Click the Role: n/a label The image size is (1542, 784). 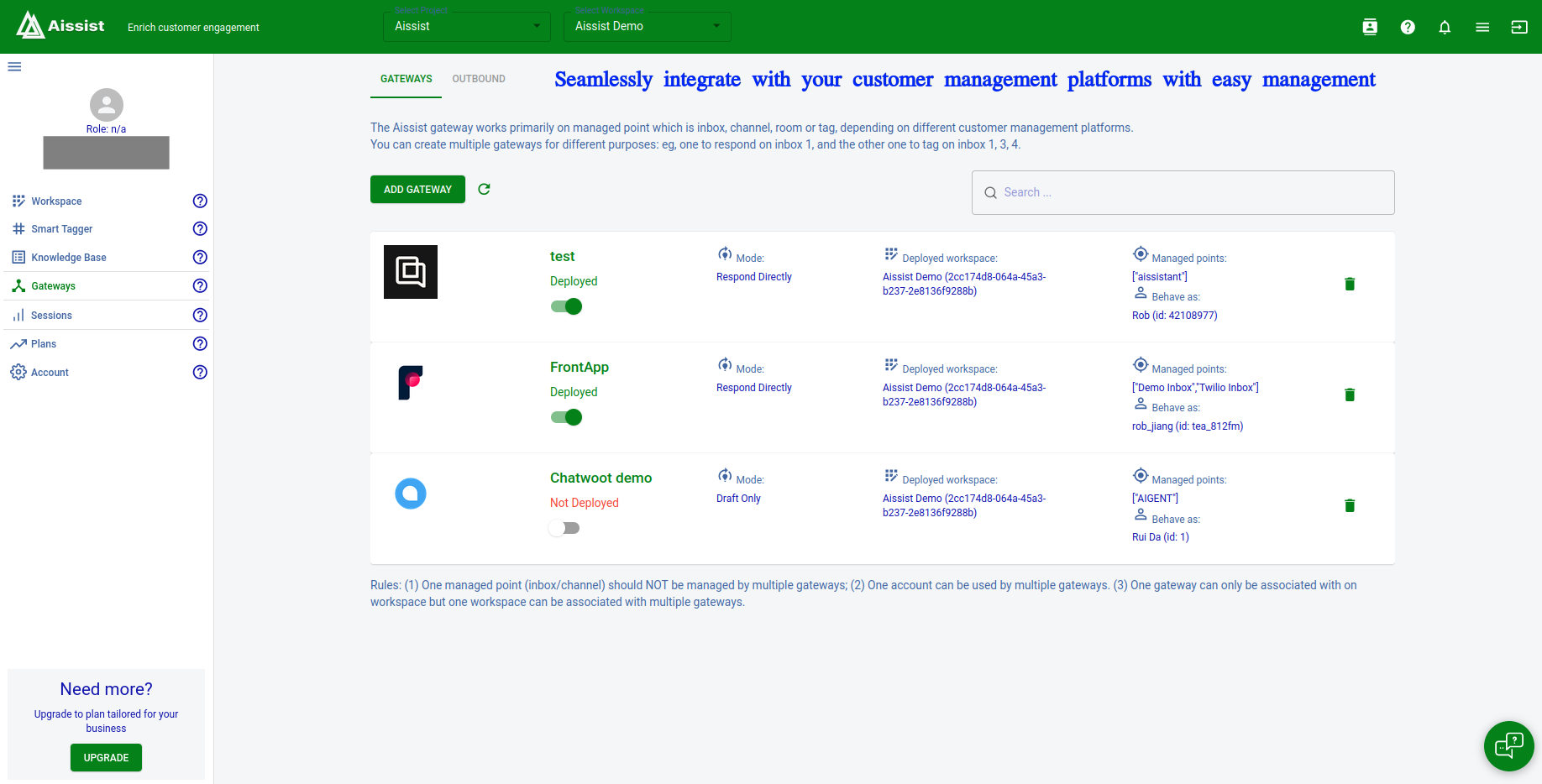pos(106,129)
